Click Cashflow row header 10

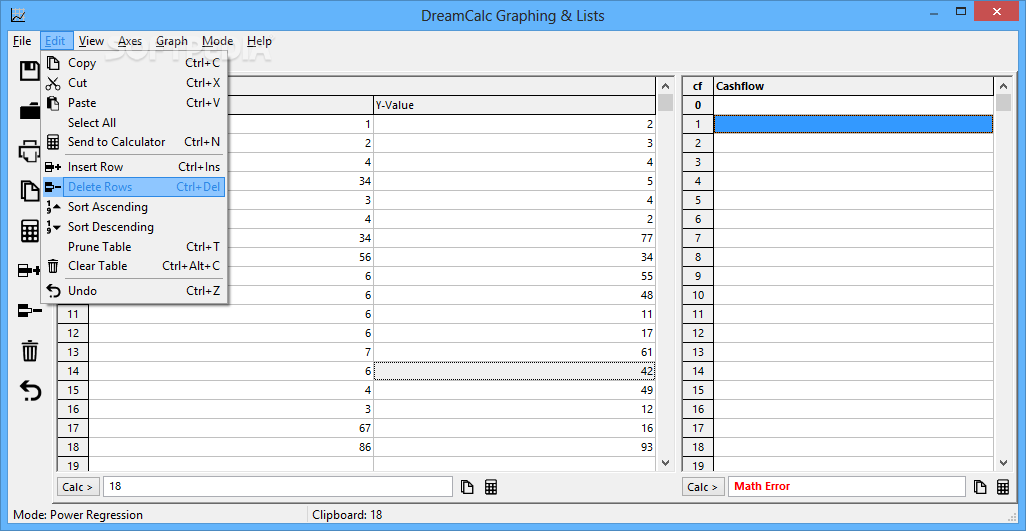(x=698, y=296)
